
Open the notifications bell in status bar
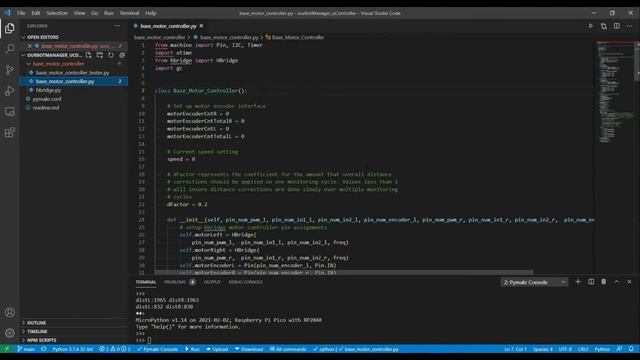point(631,349)
